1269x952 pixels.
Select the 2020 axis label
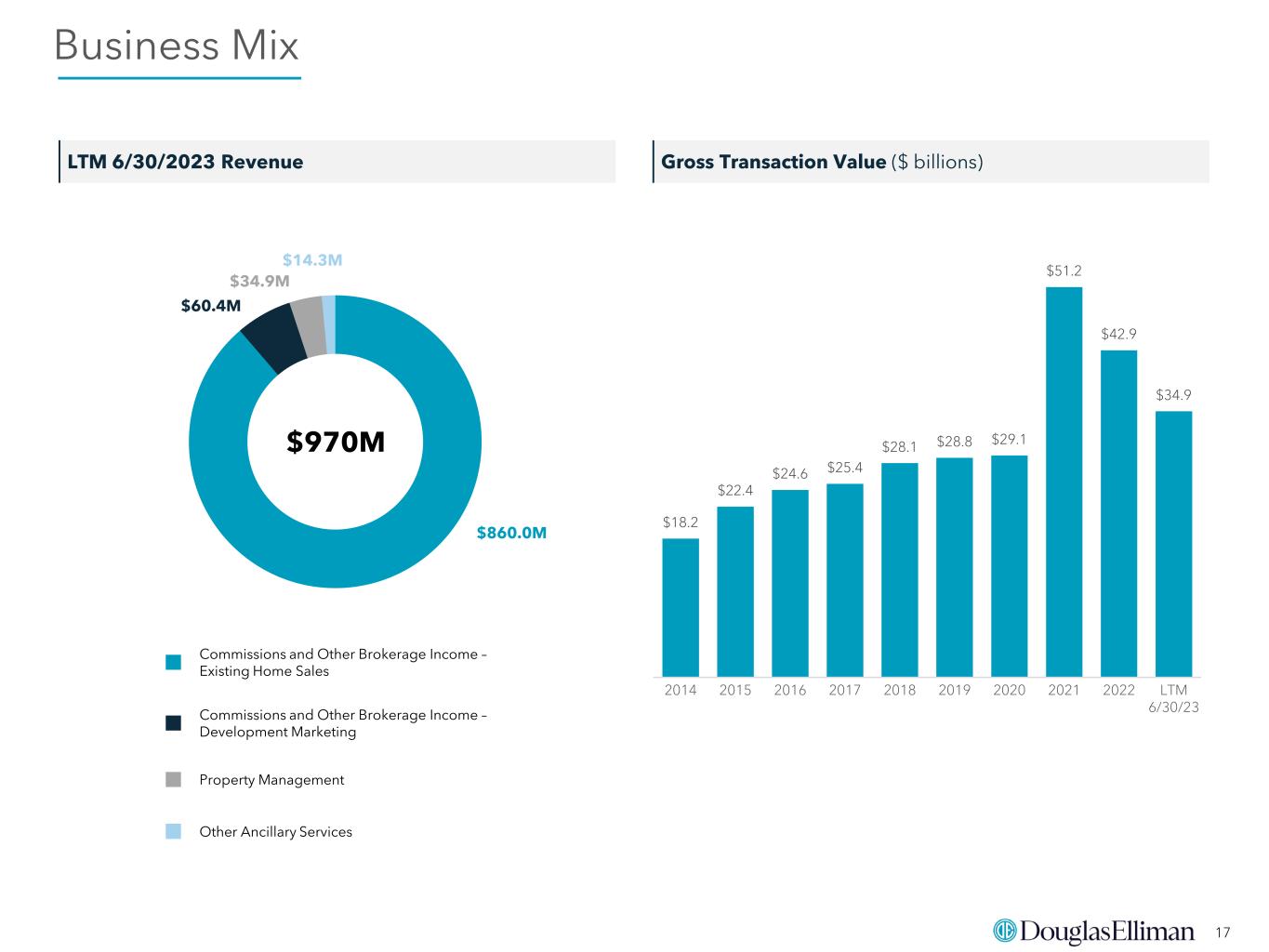coord(1009,690)
